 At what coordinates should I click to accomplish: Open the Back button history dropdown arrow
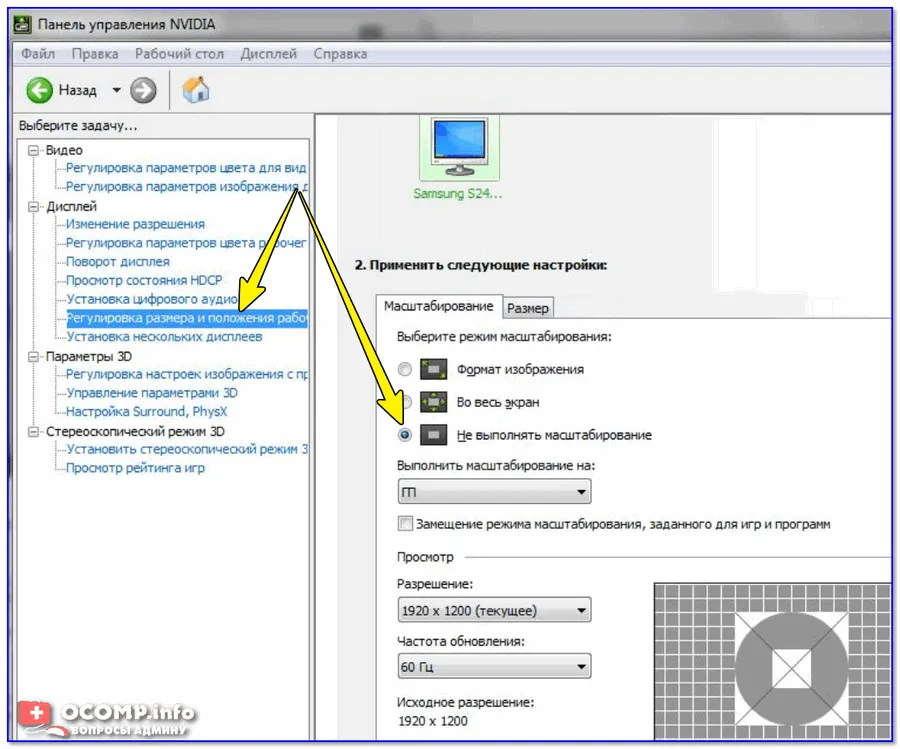pyautogui.click(x=117, y=90)
